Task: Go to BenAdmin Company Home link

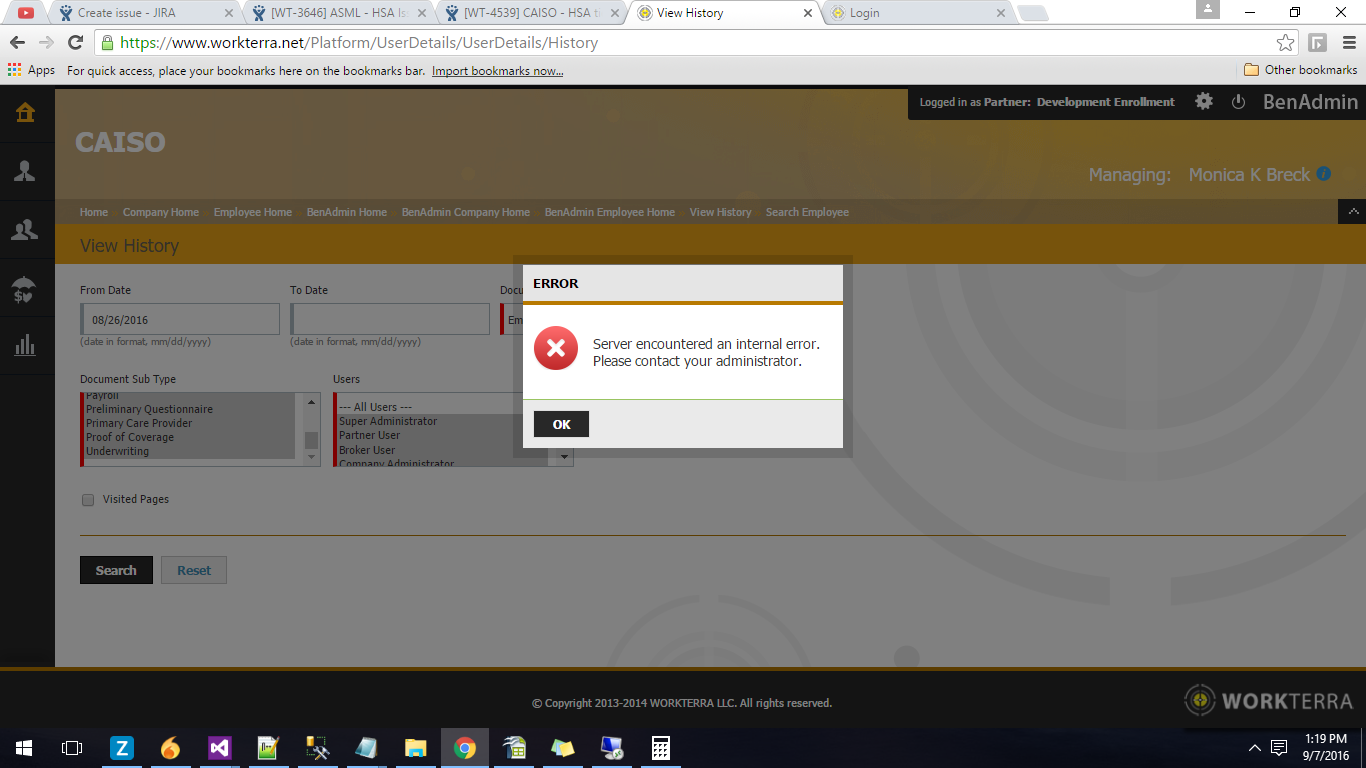Action: tap(466, 212)
